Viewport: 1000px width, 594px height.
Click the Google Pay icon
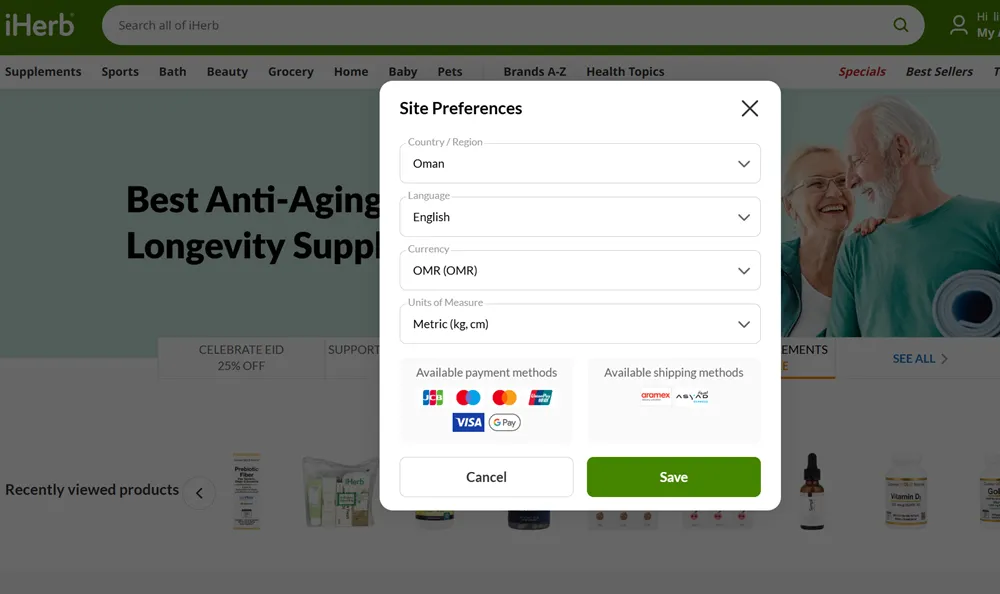click(x=504, y=422)
